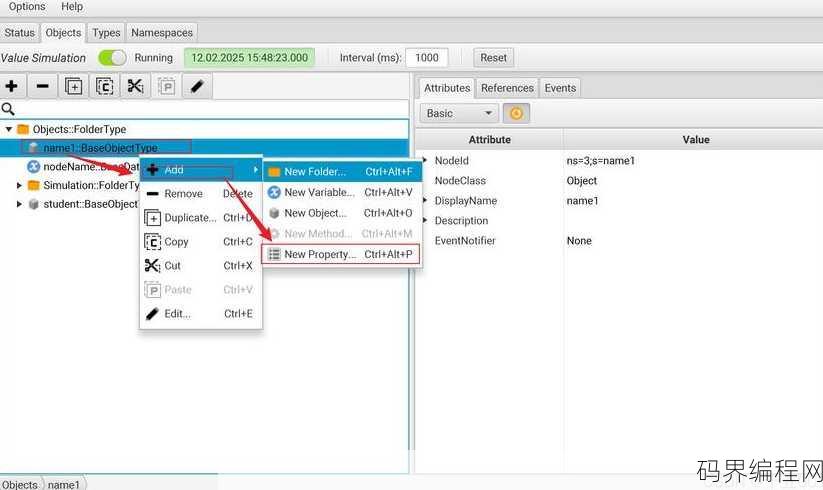Collapse the Objects::FolderType tree node
This screenshot has height=490, width=823.
(x=9, y=129)
